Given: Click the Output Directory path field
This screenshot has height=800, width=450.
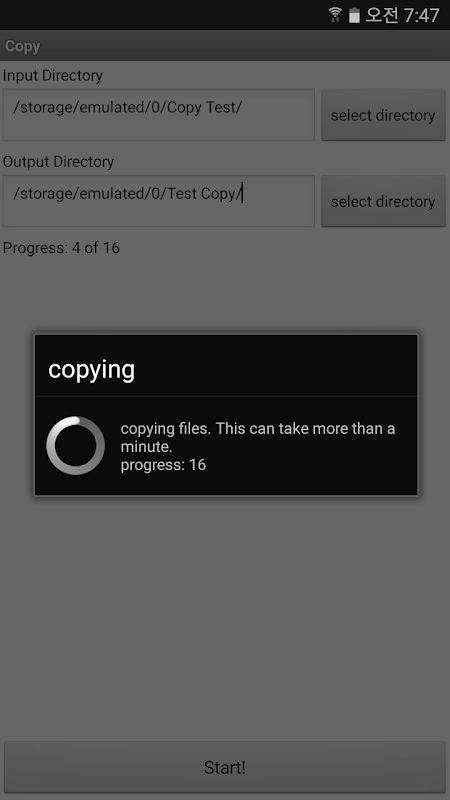Looking at the screenshot, I should click(x=159, y=201).
